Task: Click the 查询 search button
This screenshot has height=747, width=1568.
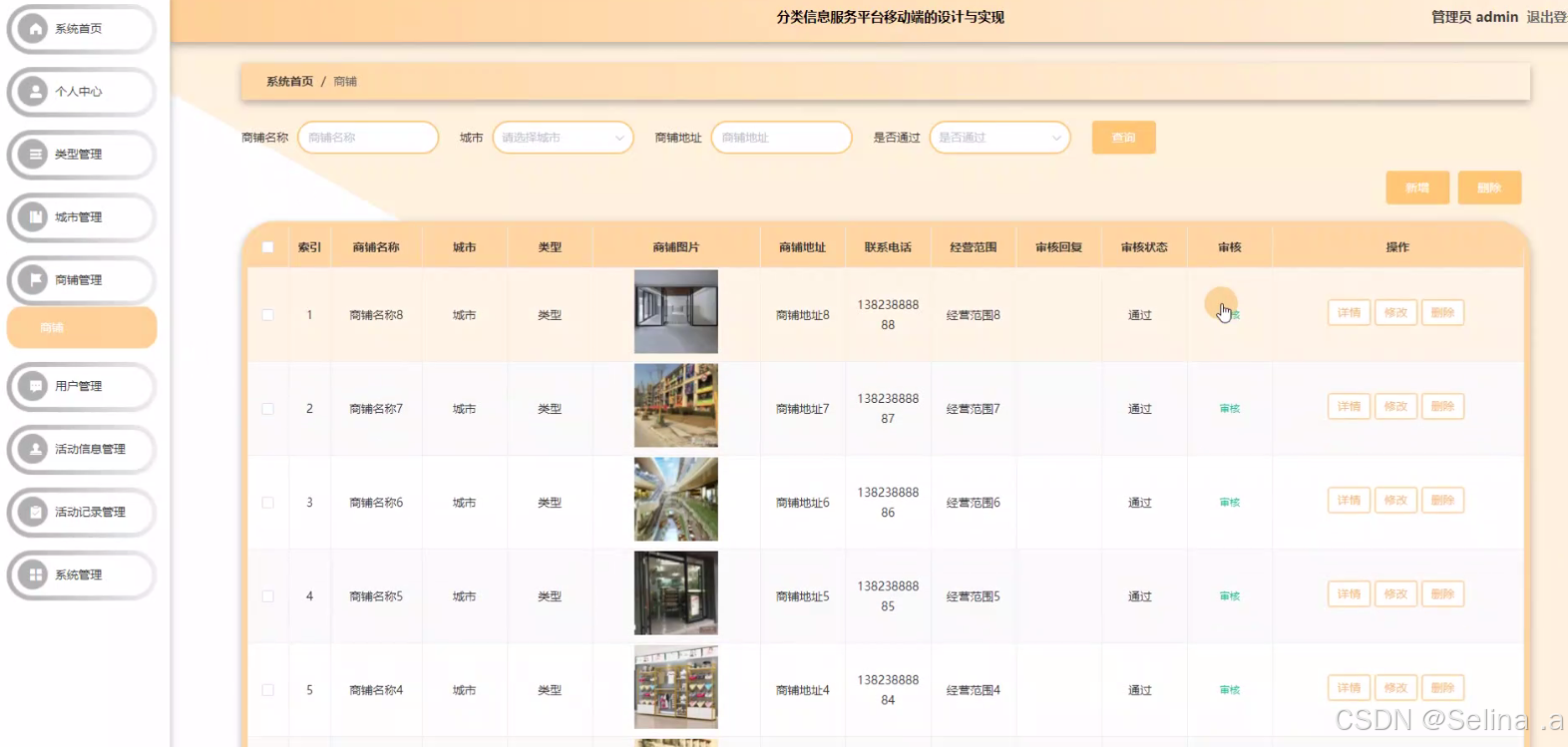Action: (1124, 138)
